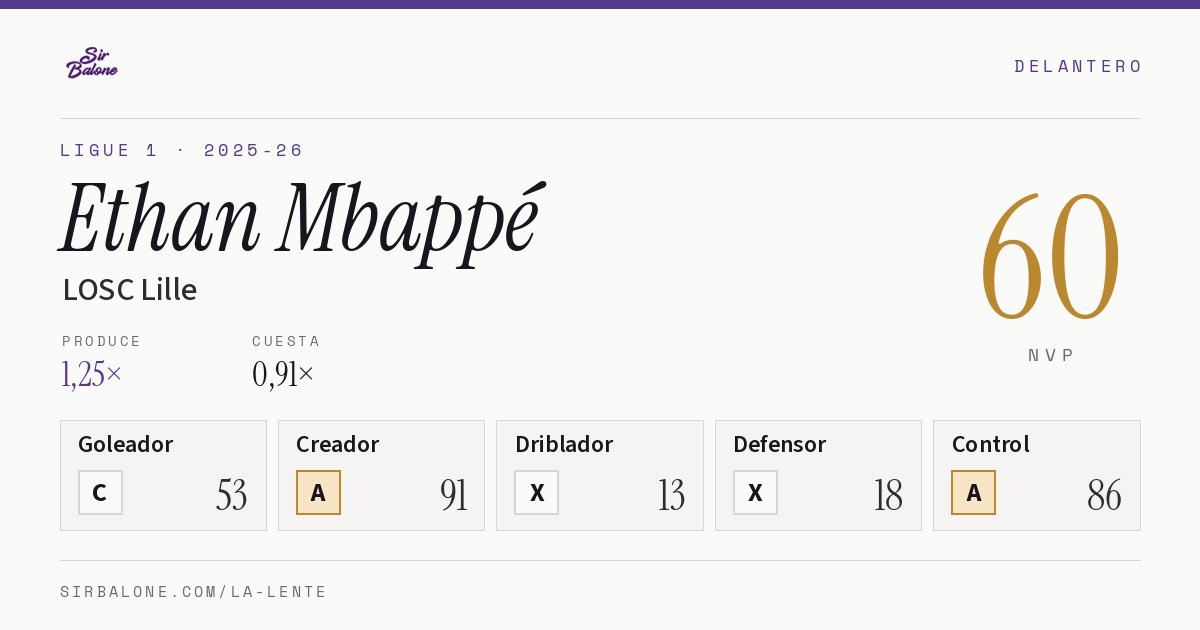
Task: Open the sirbalone.com/la-lente link
Action: pos(194,592)
